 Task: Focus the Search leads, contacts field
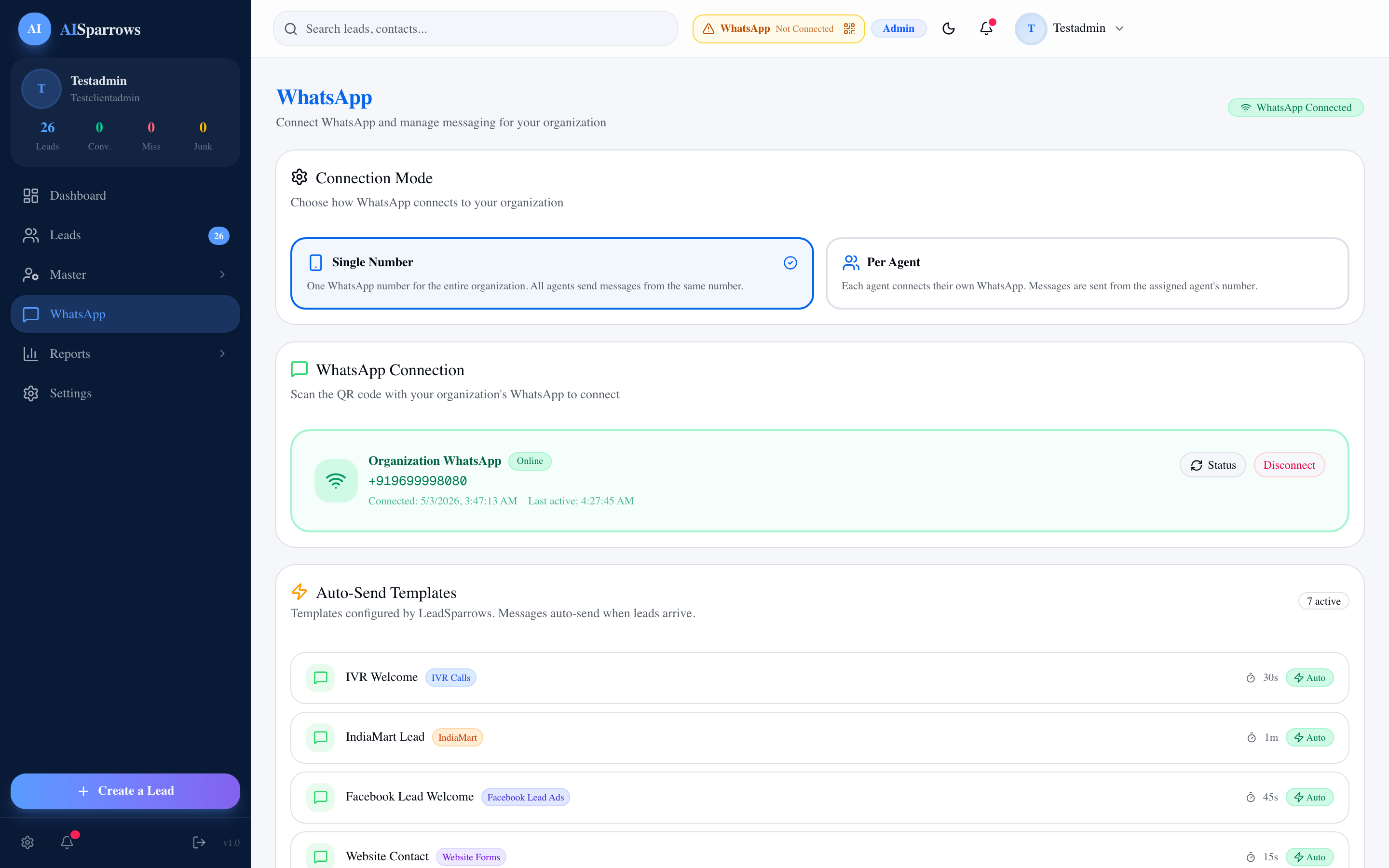(475, 29)
